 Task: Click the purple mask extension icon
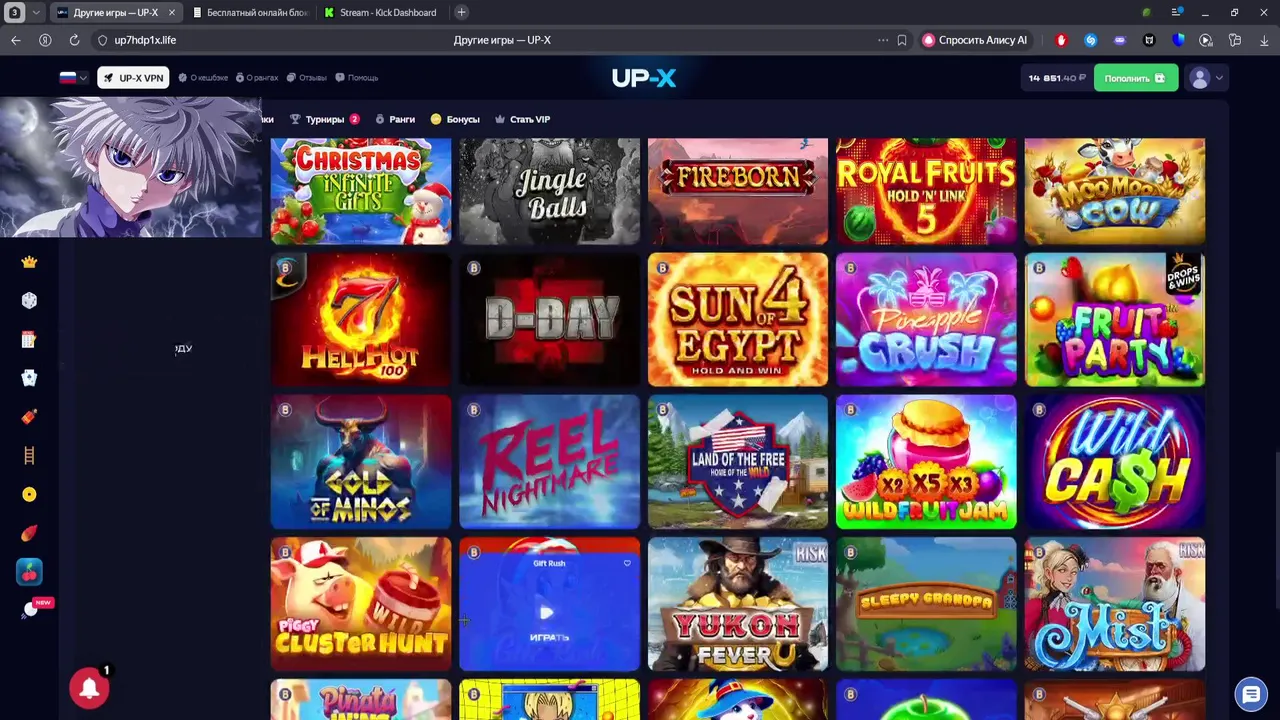pyautogui.click(x=1120, y=40)
